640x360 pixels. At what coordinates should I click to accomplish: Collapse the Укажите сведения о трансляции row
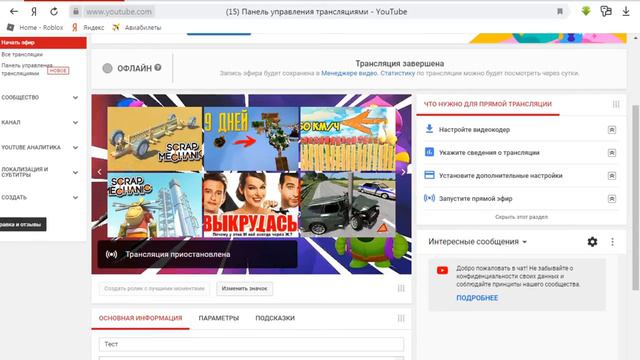(x=611, y=153)
